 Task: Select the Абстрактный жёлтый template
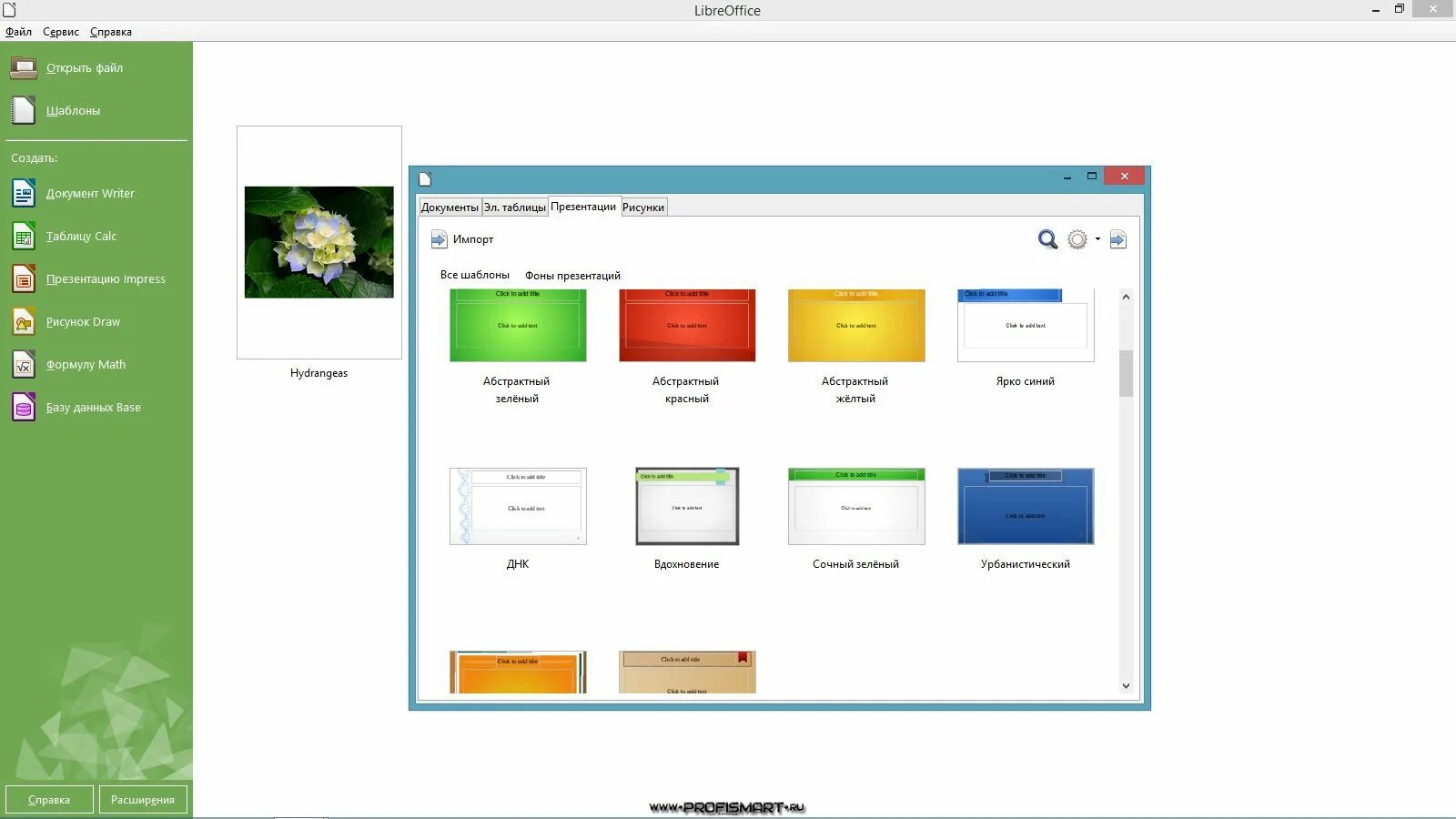[856, 326]
